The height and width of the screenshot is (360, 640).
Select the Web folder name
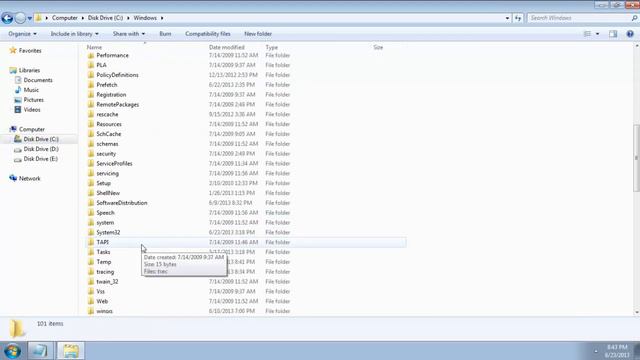coord(102,301)
